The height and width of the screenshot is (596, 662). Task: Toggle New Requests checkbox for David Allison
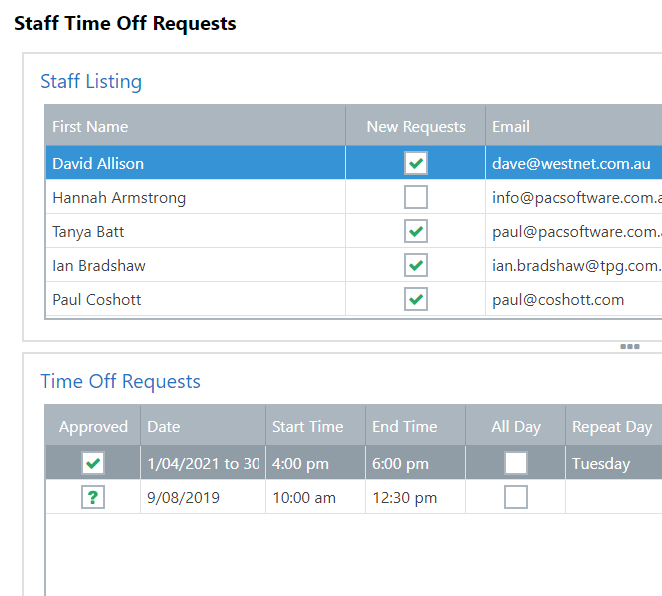[416, 163]
